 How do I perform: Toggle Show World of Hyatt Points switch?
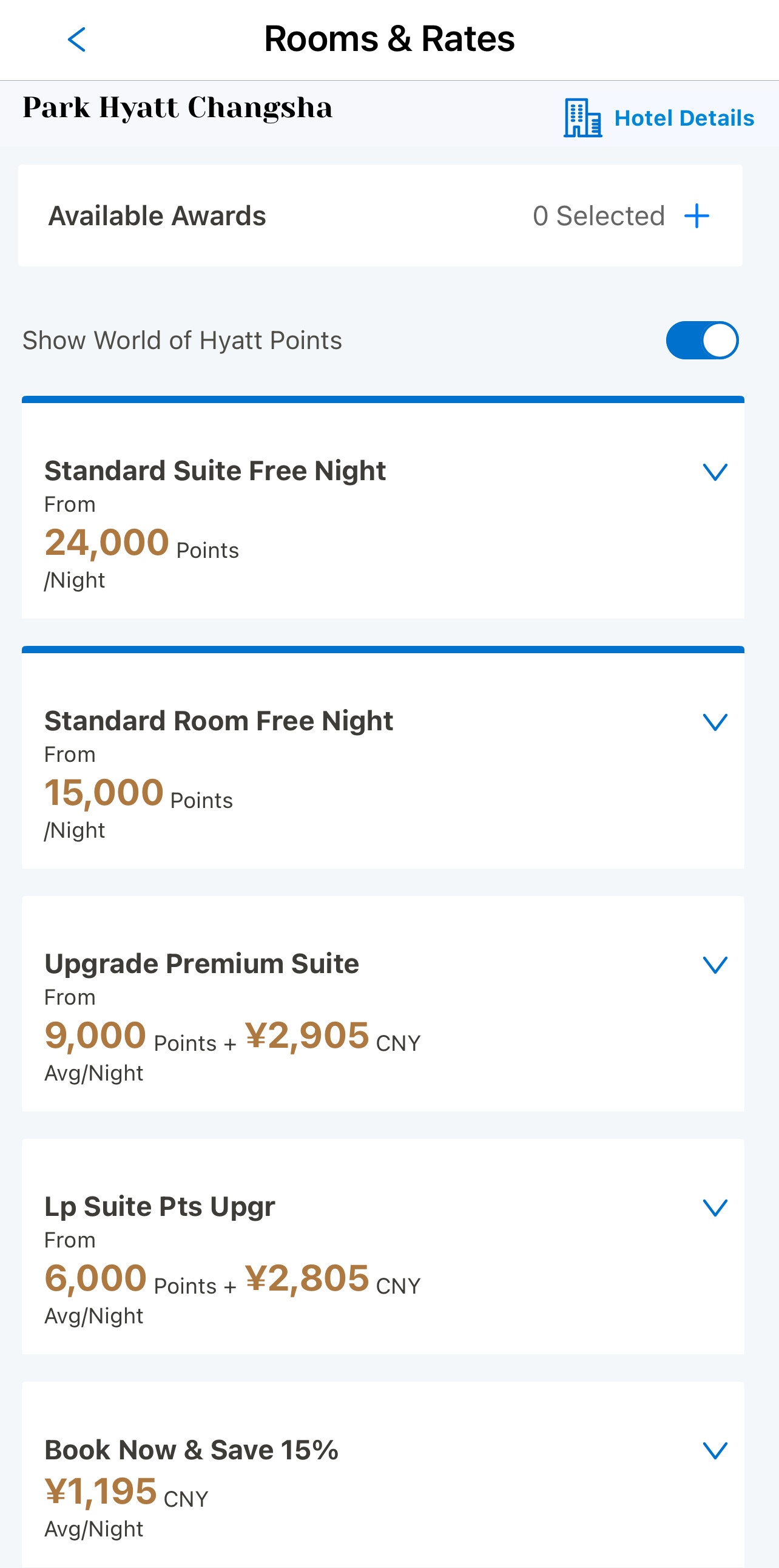pyautogui.click(x=702, y=341)
